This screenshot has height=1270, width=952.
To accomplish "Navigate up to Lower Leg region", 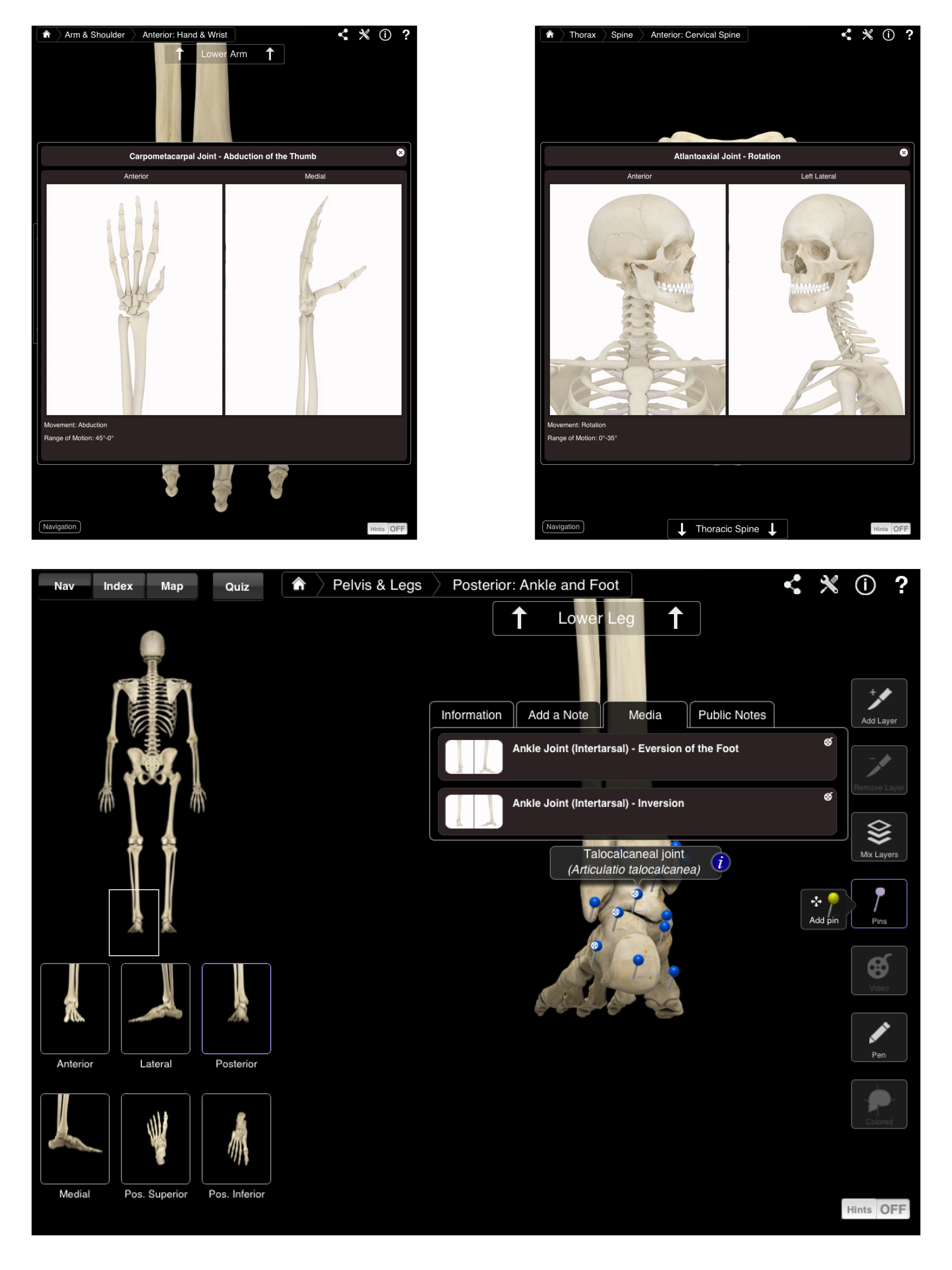I will (596, 618).
